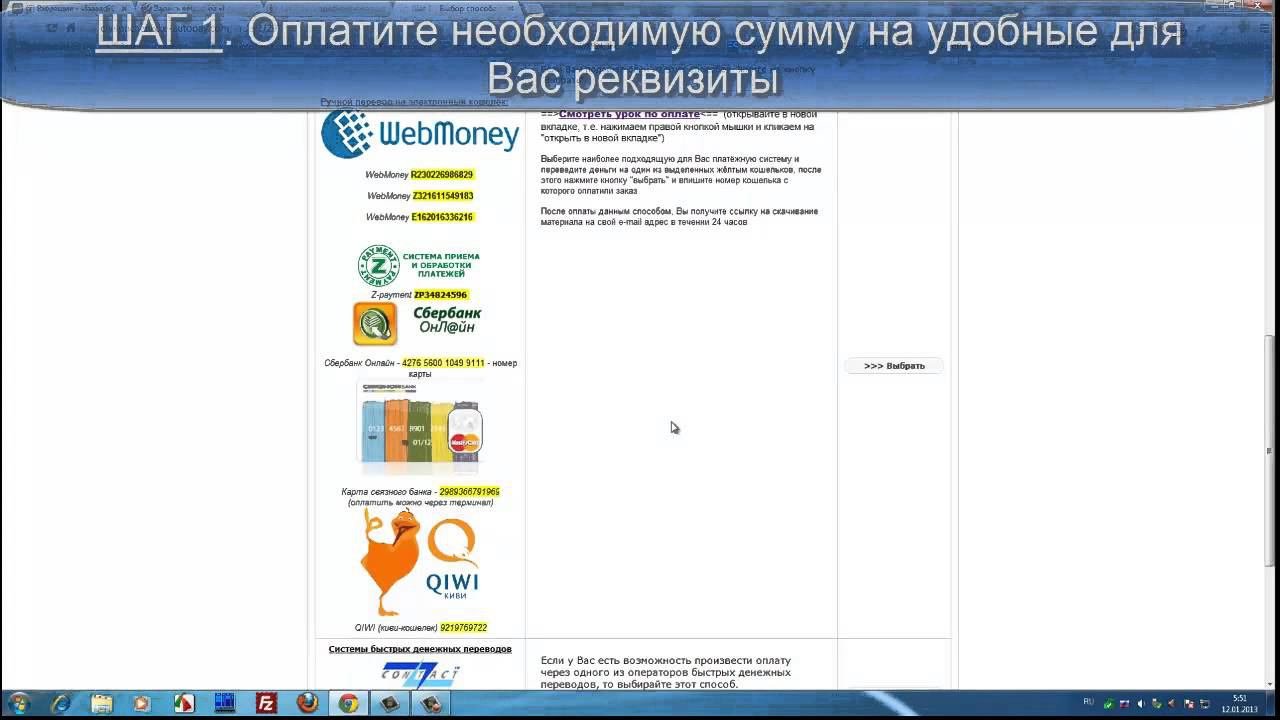The image size is (1280, 720).
Task: Click the bank cards image
Action: coord(420,429)
